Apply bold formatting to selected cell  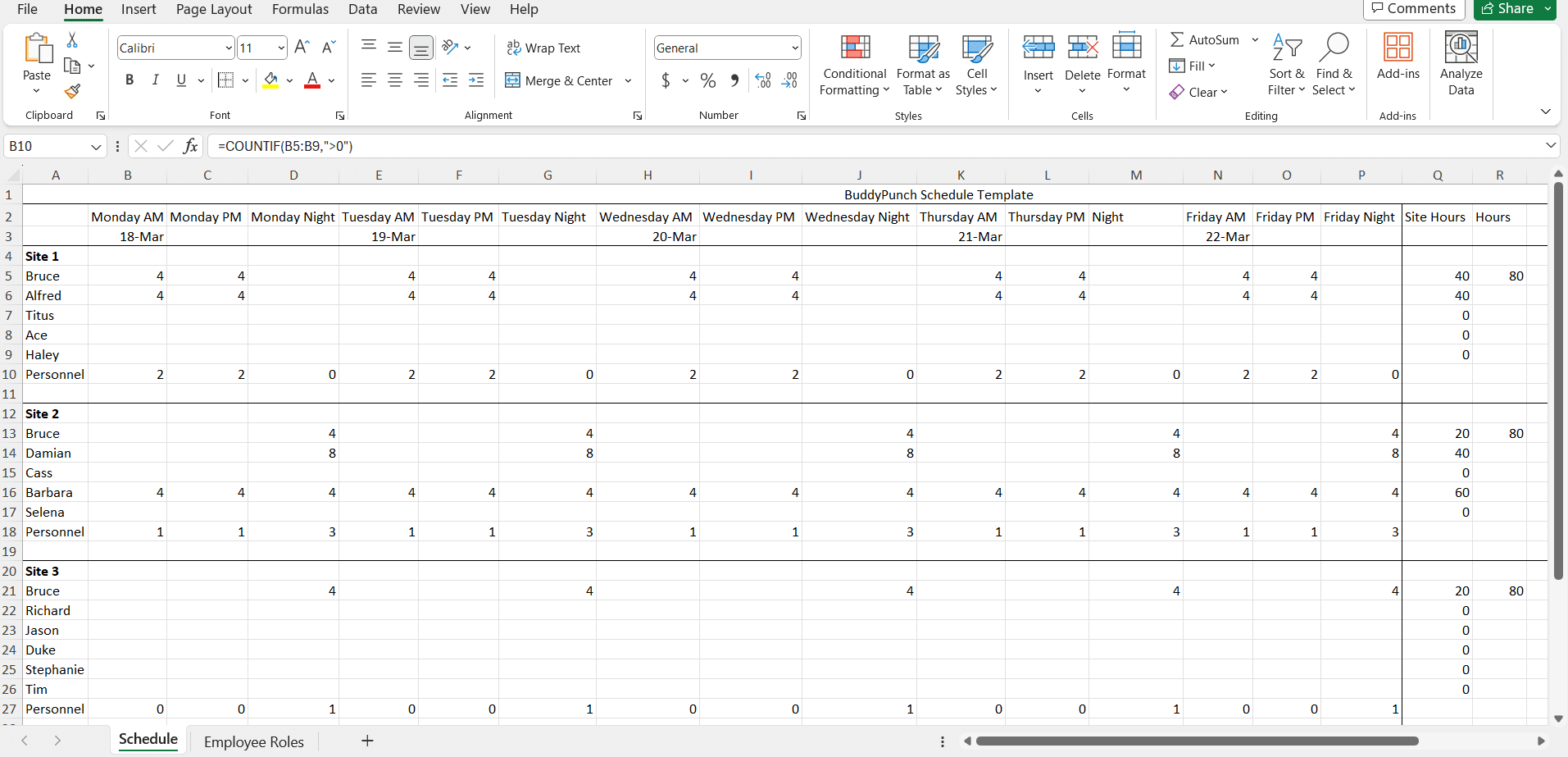pos(129,80)
